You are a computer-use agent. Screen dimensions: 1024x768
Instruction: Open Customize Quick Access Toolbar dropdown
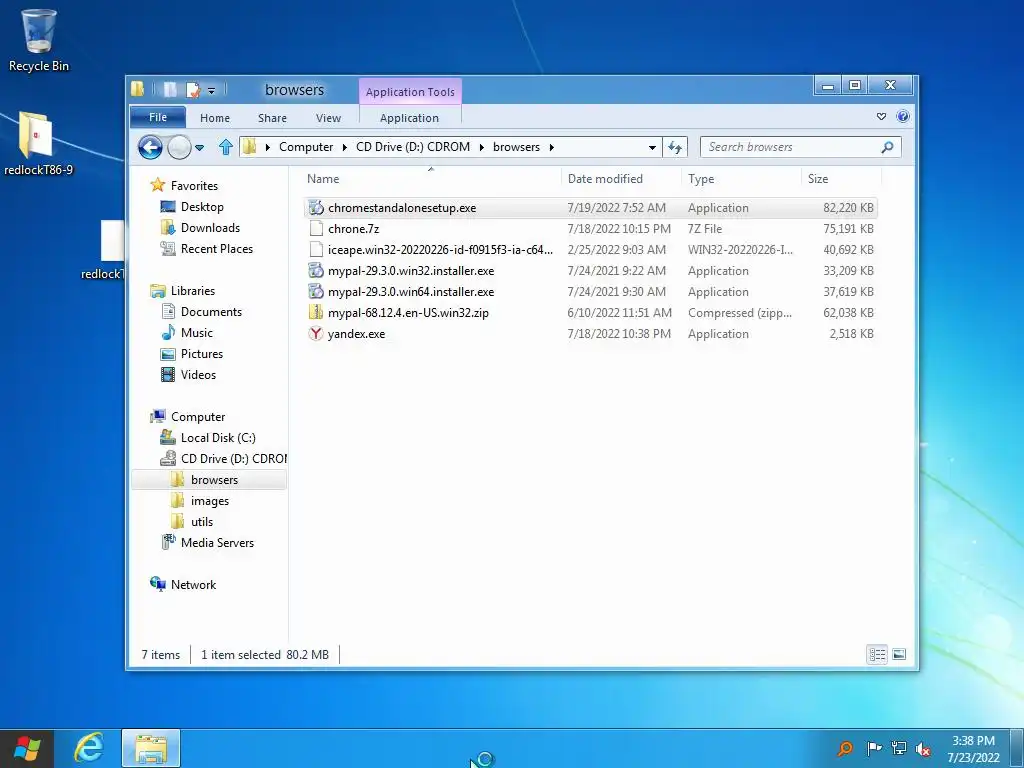[x=212, y=91]
